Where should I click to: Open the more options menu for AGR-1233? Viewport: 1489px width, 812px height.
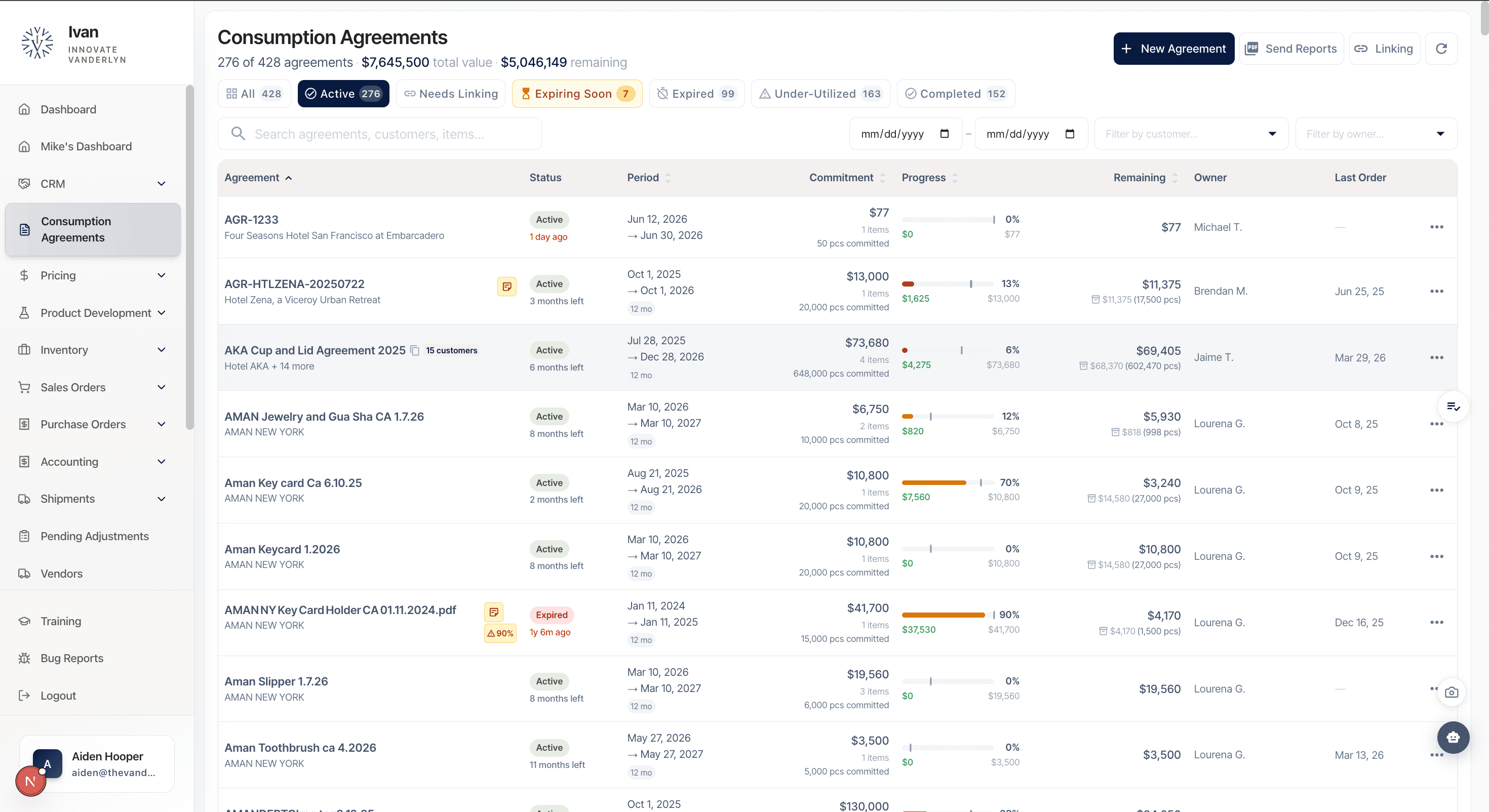pos(1436,227)
